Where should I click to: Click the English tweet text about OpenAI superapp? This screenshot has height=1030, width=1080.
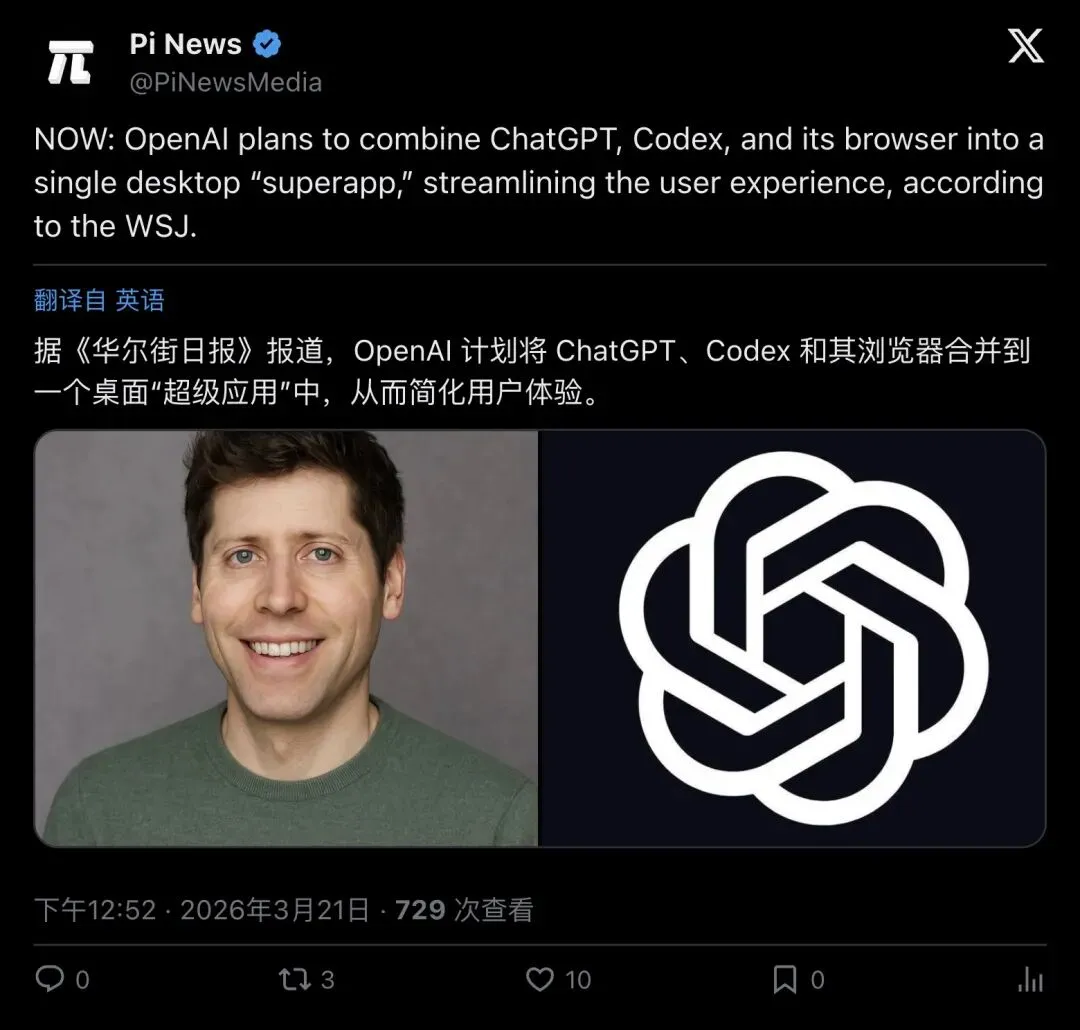pos(539,183)
